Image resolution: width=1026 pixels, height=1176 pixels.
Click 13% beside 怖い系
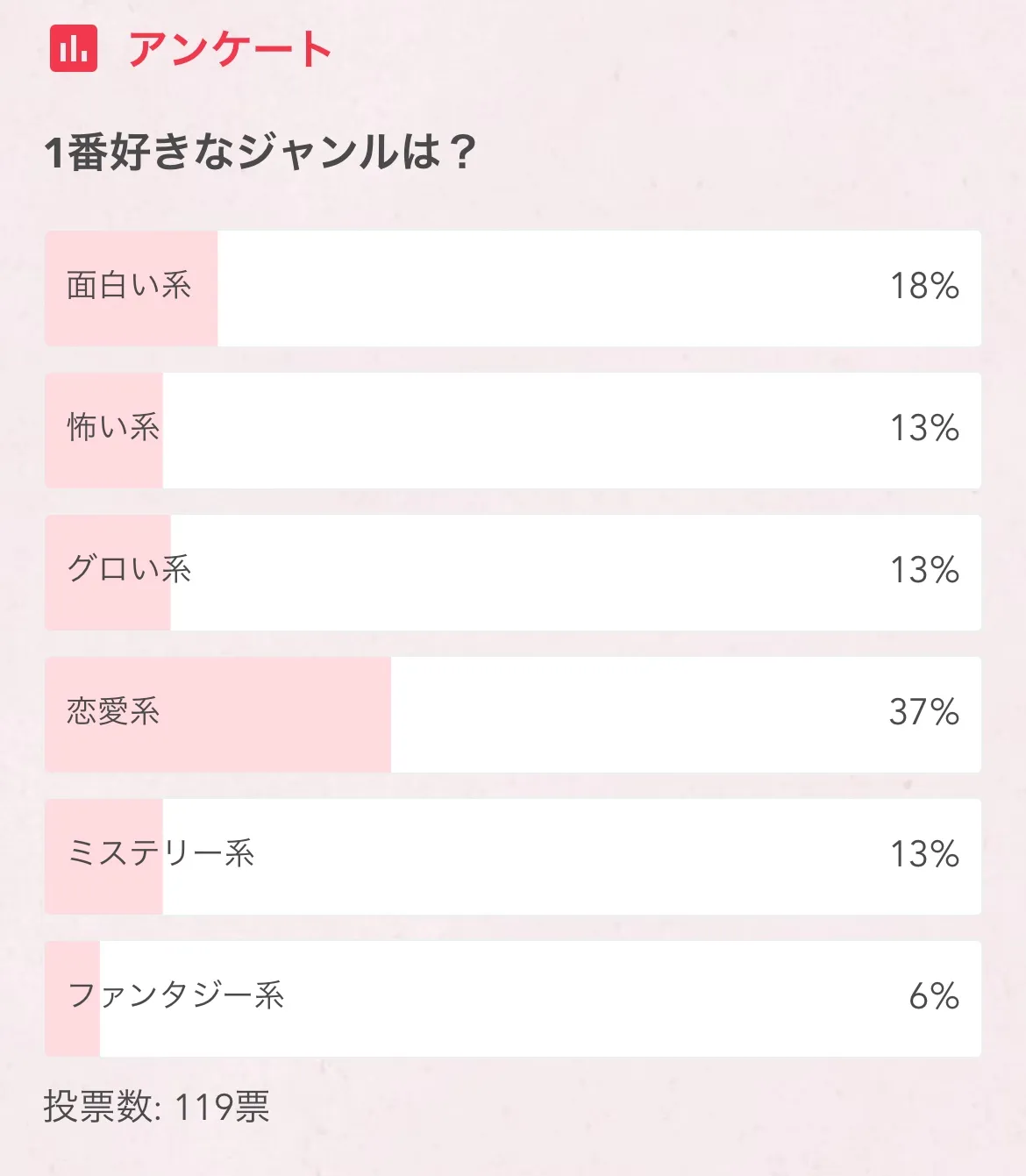[924, 429]
